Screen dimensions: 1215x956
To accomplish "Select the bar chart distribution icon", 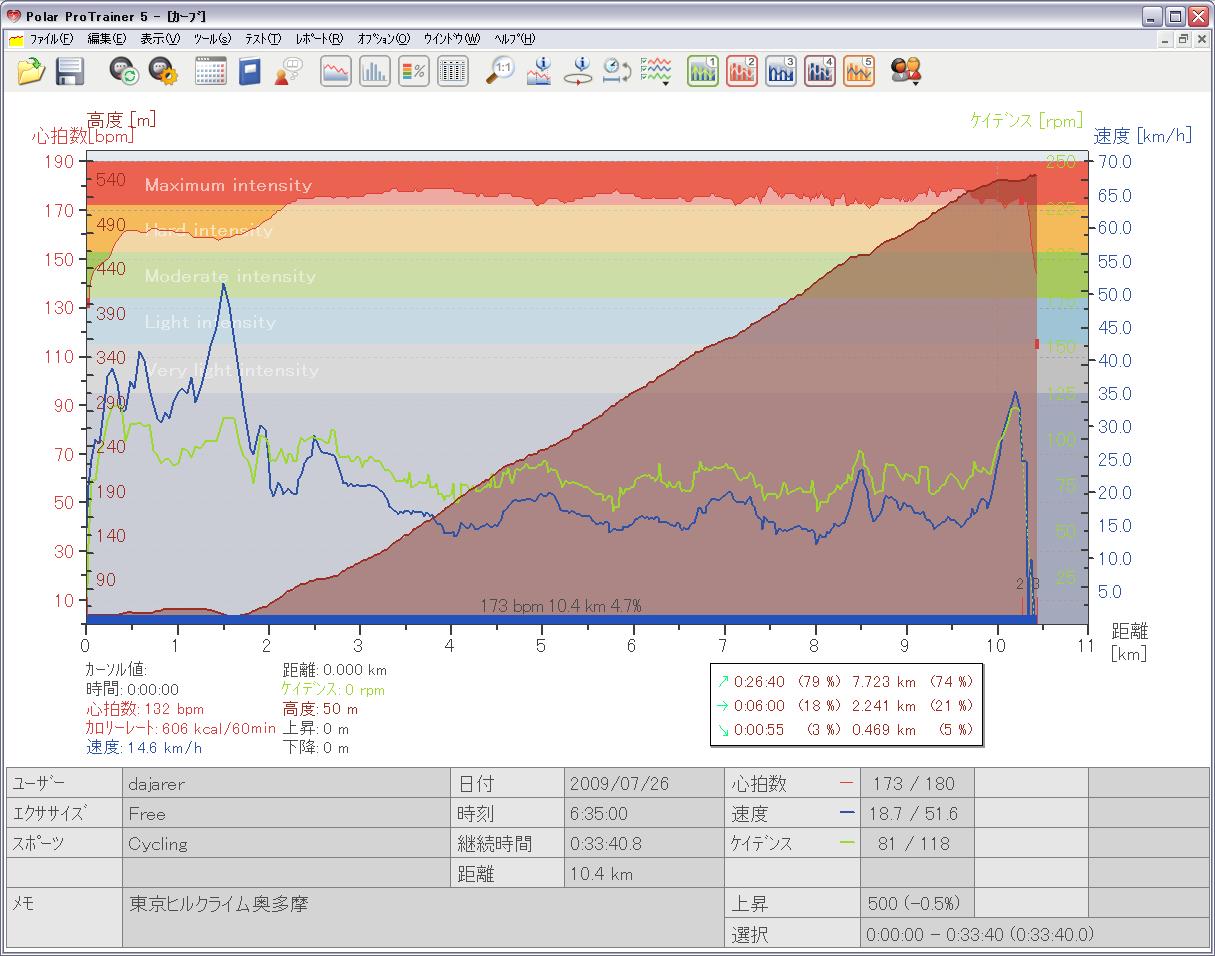I will [375, 71].
